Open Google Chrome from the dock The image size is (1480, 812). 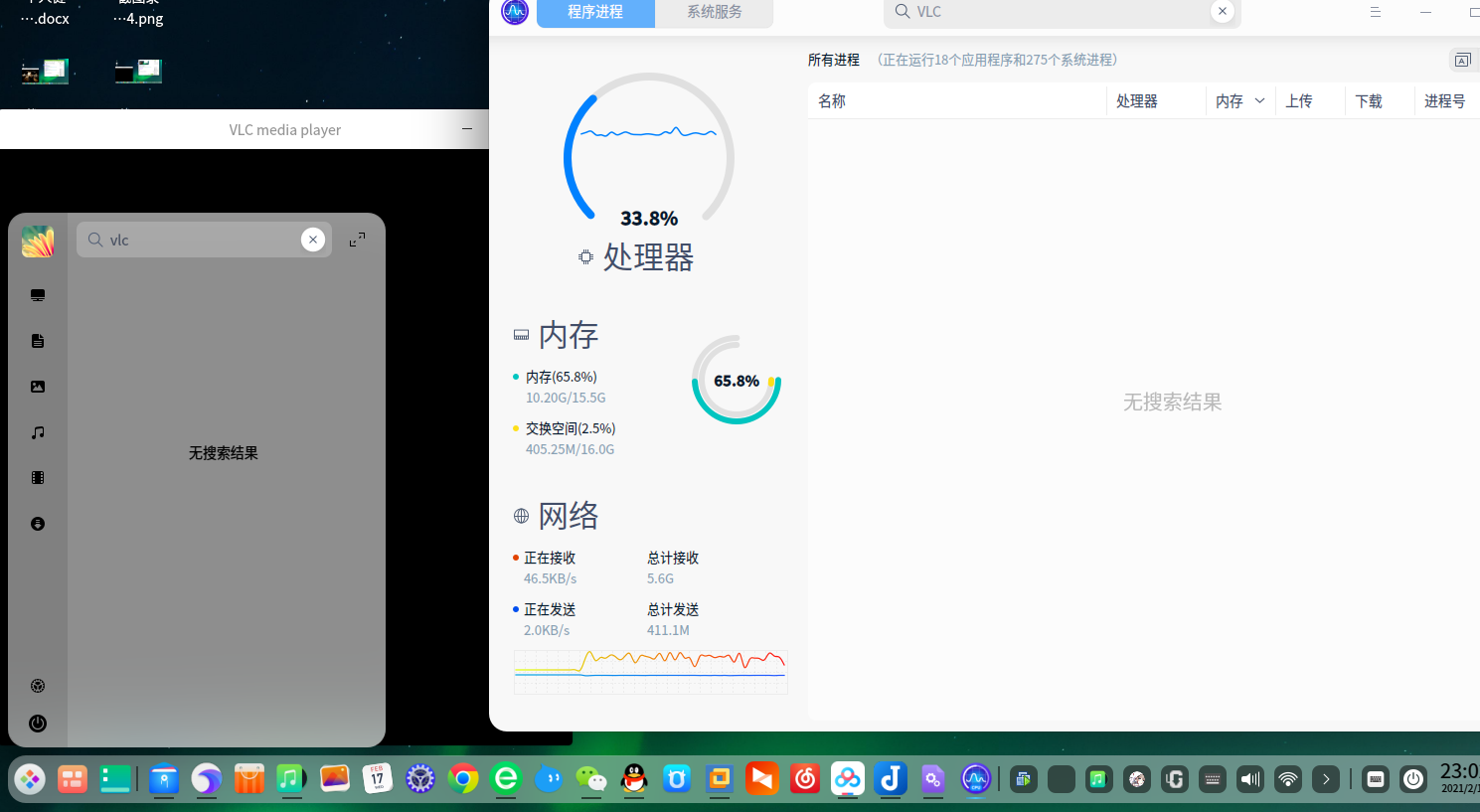pos(463,779)
